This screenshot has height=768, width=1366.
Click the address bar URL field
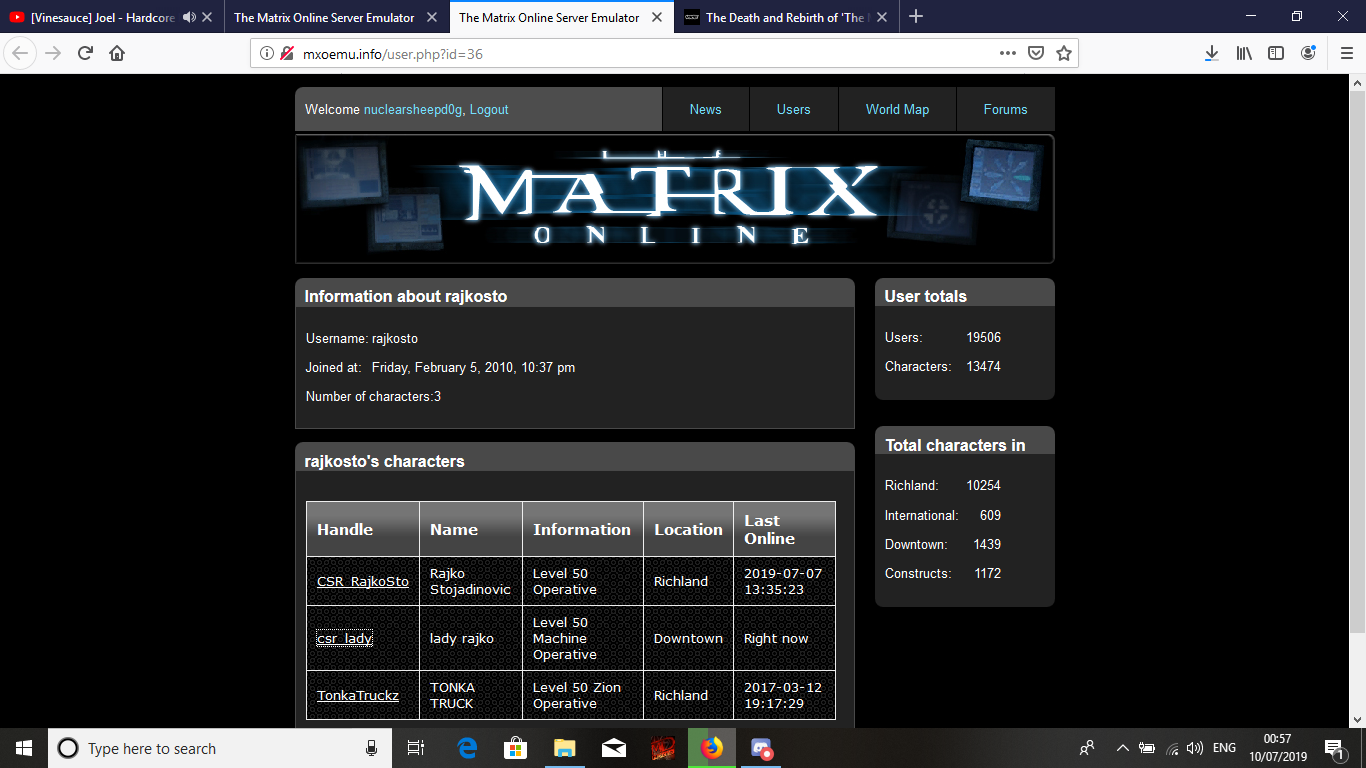pos(640,53)
